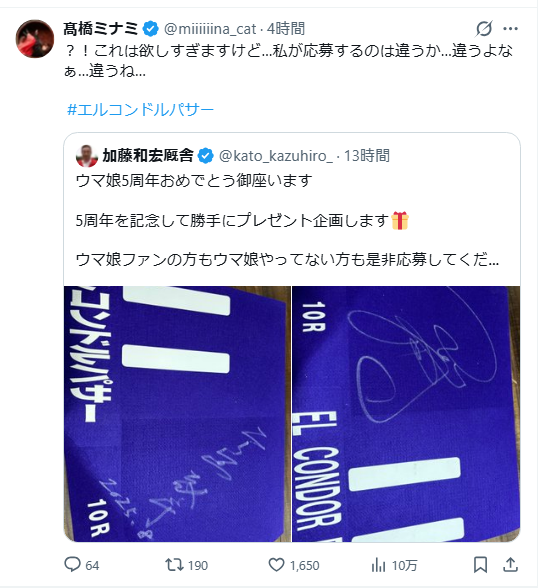View post analytics showing 10万

(378, 565)
